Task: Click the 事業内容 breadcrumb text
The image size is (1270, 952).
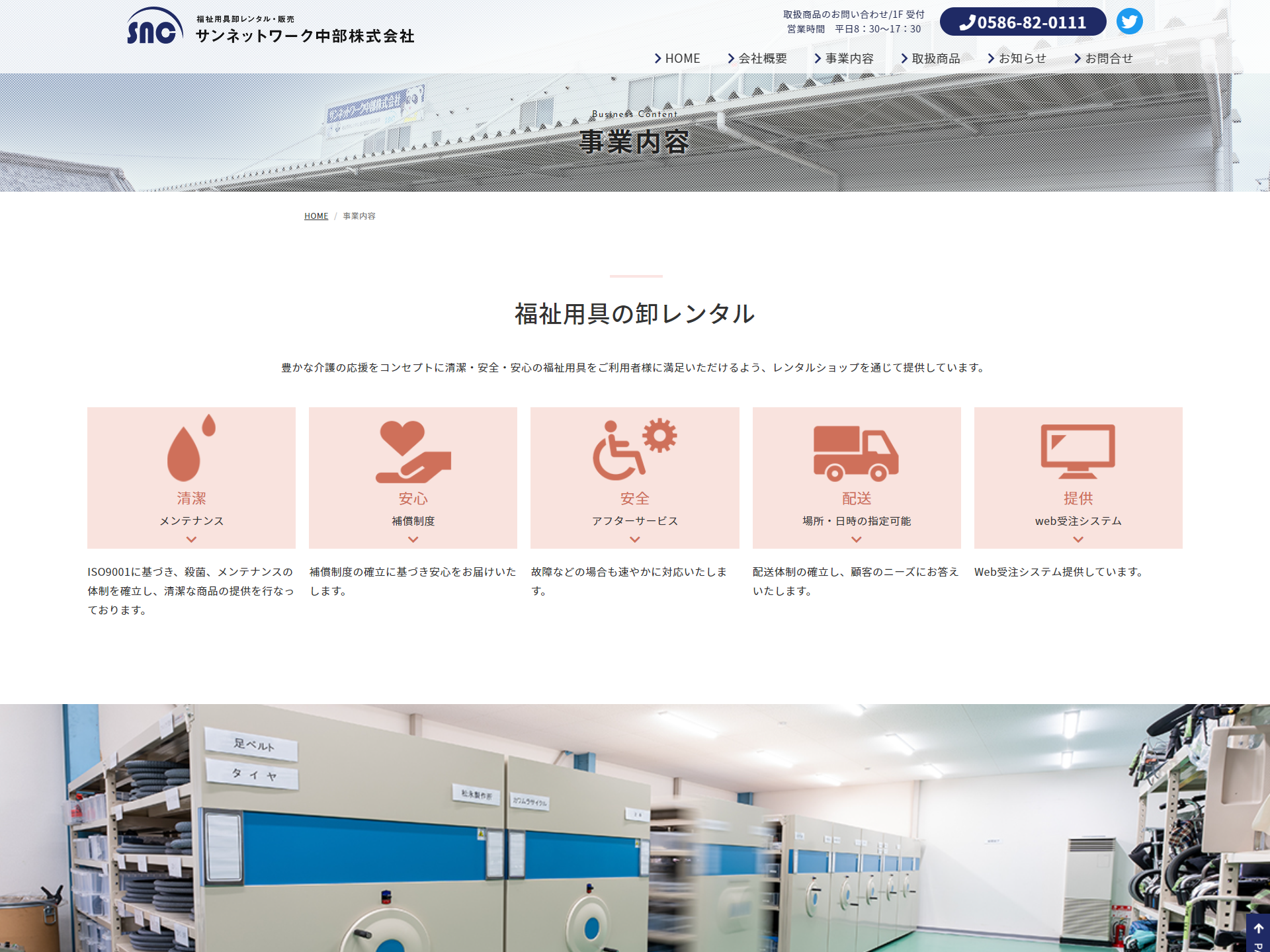Action: (x=359, y=216)
